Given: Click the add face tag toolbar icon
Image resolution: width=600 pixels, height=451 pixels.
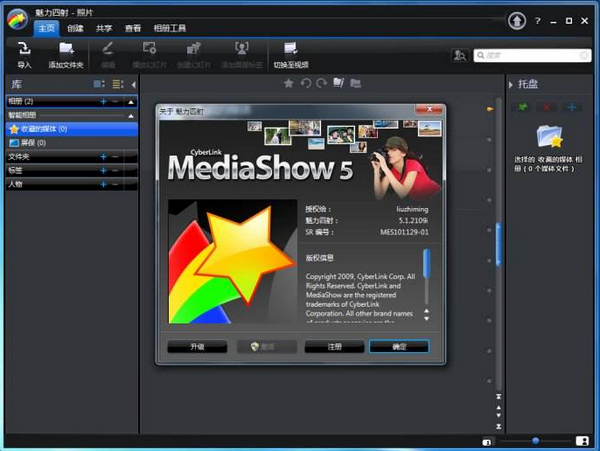Looking at the screenshot, I should (x=242, y=49).
